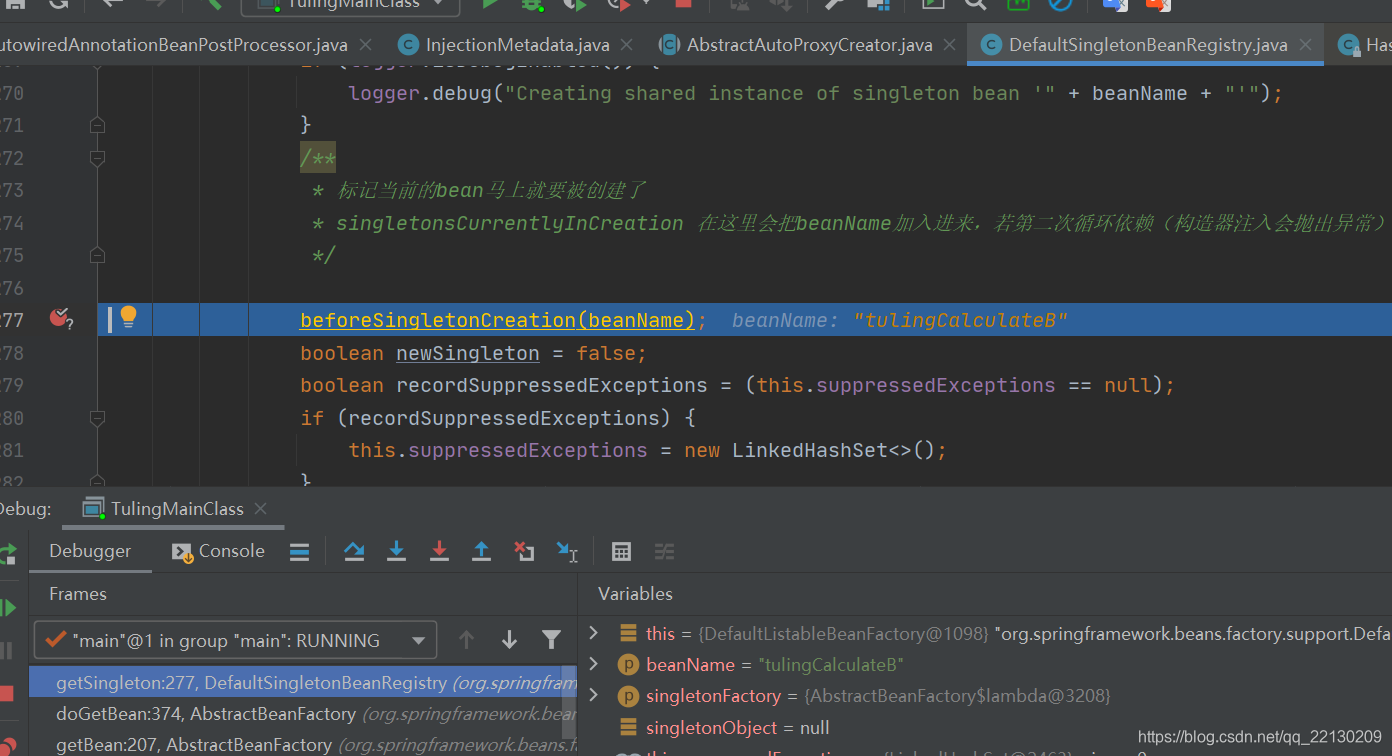1392x756 pixels.
Task: Click the Debug bug icon in top toolbar
Action: point(531,4)
